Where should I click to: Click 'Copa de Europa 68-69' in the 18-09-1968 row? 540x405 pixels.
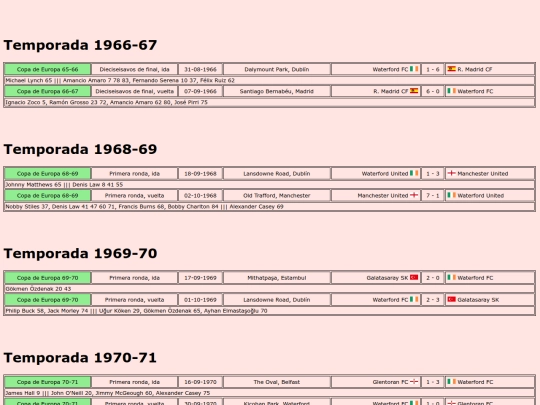coord(48,174)
